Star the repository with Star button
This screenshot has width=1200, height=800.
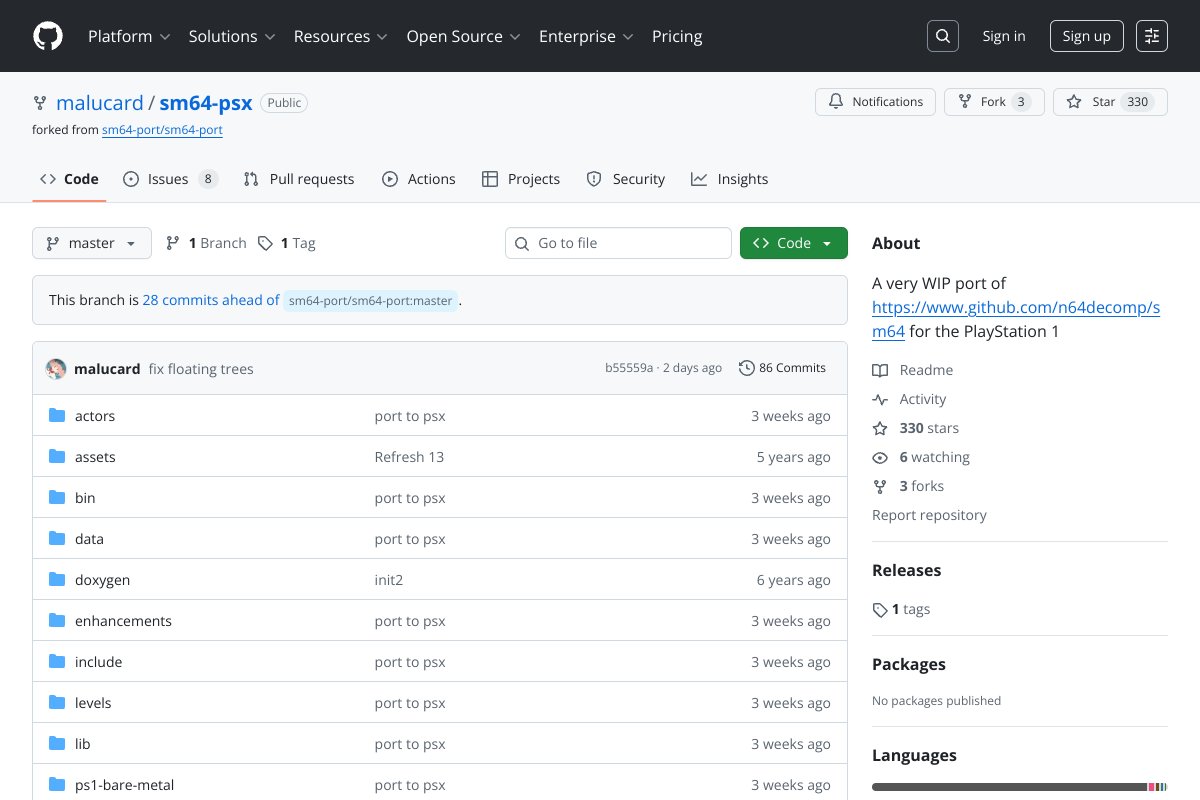(1110, 102)
